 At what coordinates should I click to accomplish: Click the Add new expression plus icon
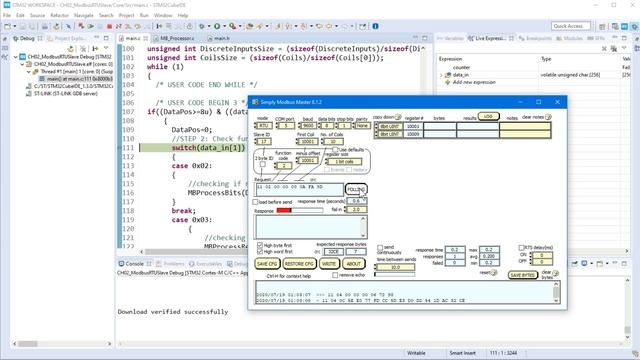(x=448, y=82)
